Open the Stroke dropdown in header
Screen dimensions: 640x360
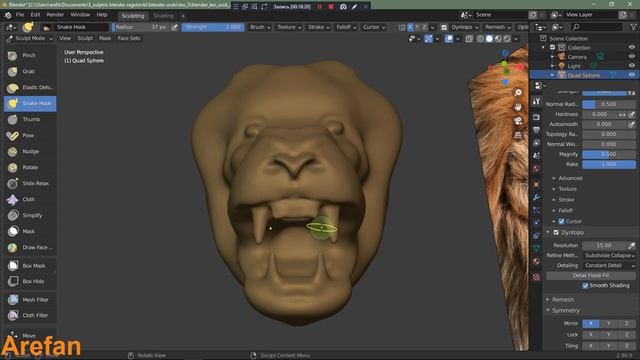tap(319, 27)
